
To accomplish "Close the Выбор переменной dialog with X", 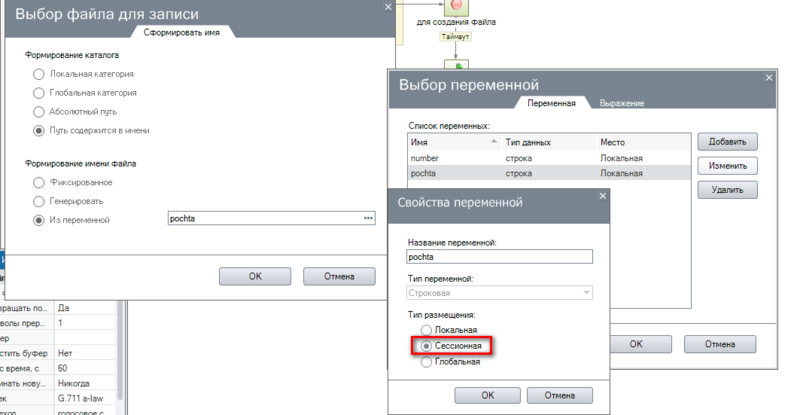I will tap(768, 76).
